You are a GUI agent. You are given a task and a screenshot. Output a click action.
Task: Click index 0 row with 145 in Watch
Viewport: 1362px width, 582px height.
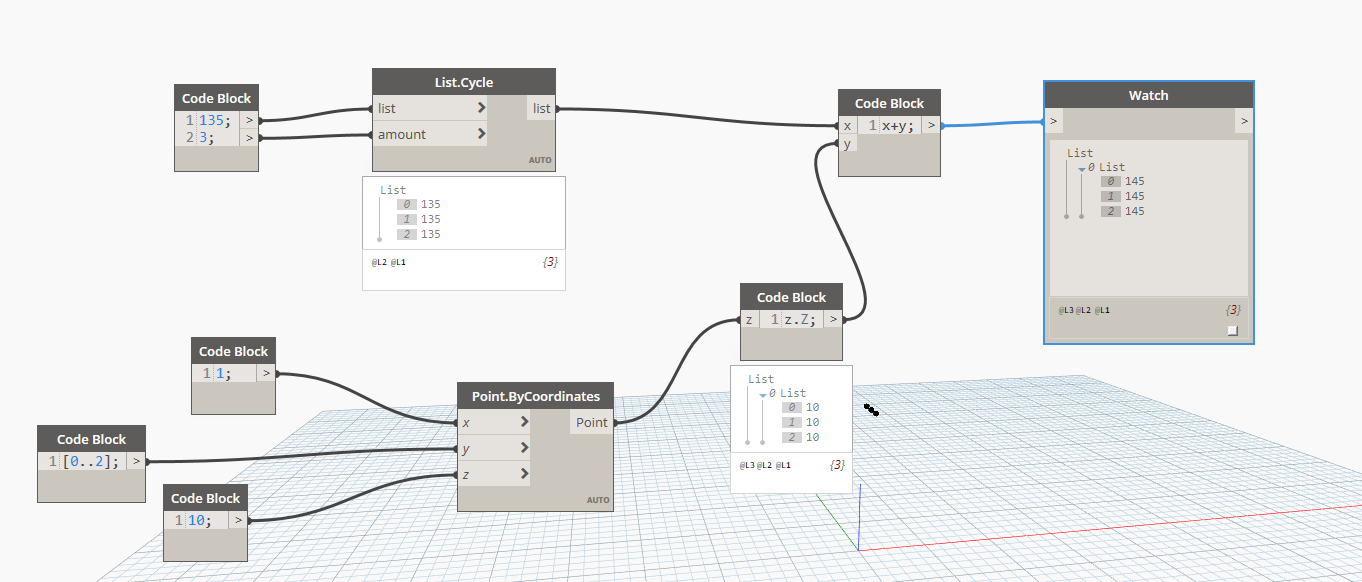pos(1123,181)
